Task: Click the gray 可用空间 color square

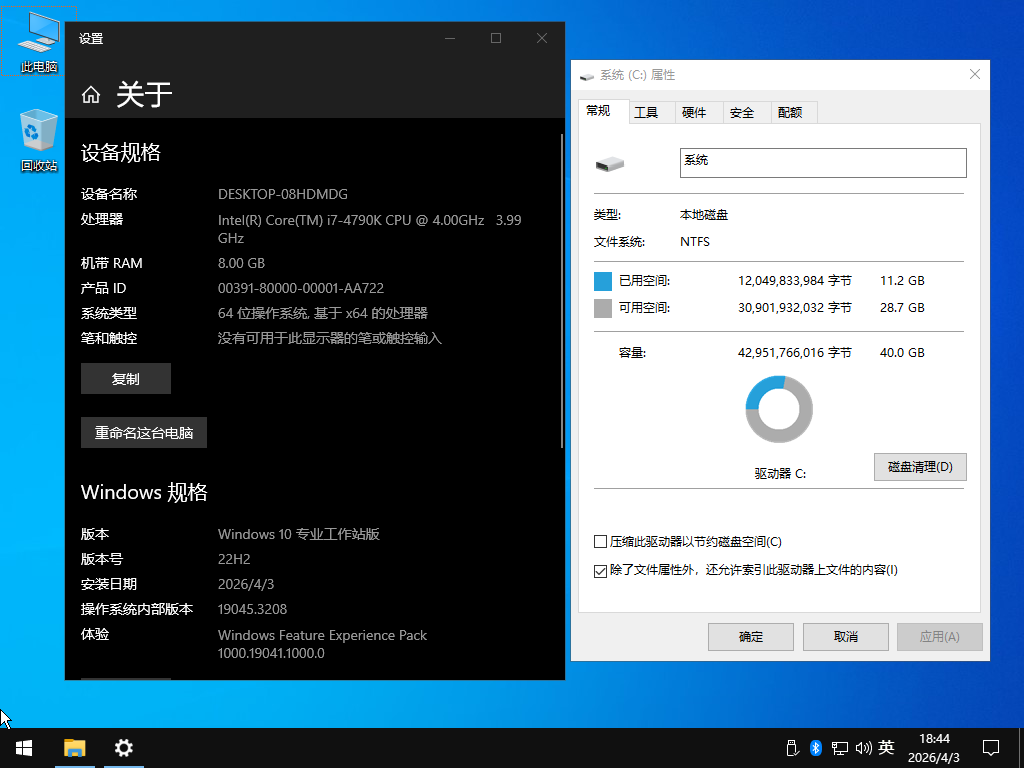Action: pos(603,308)
